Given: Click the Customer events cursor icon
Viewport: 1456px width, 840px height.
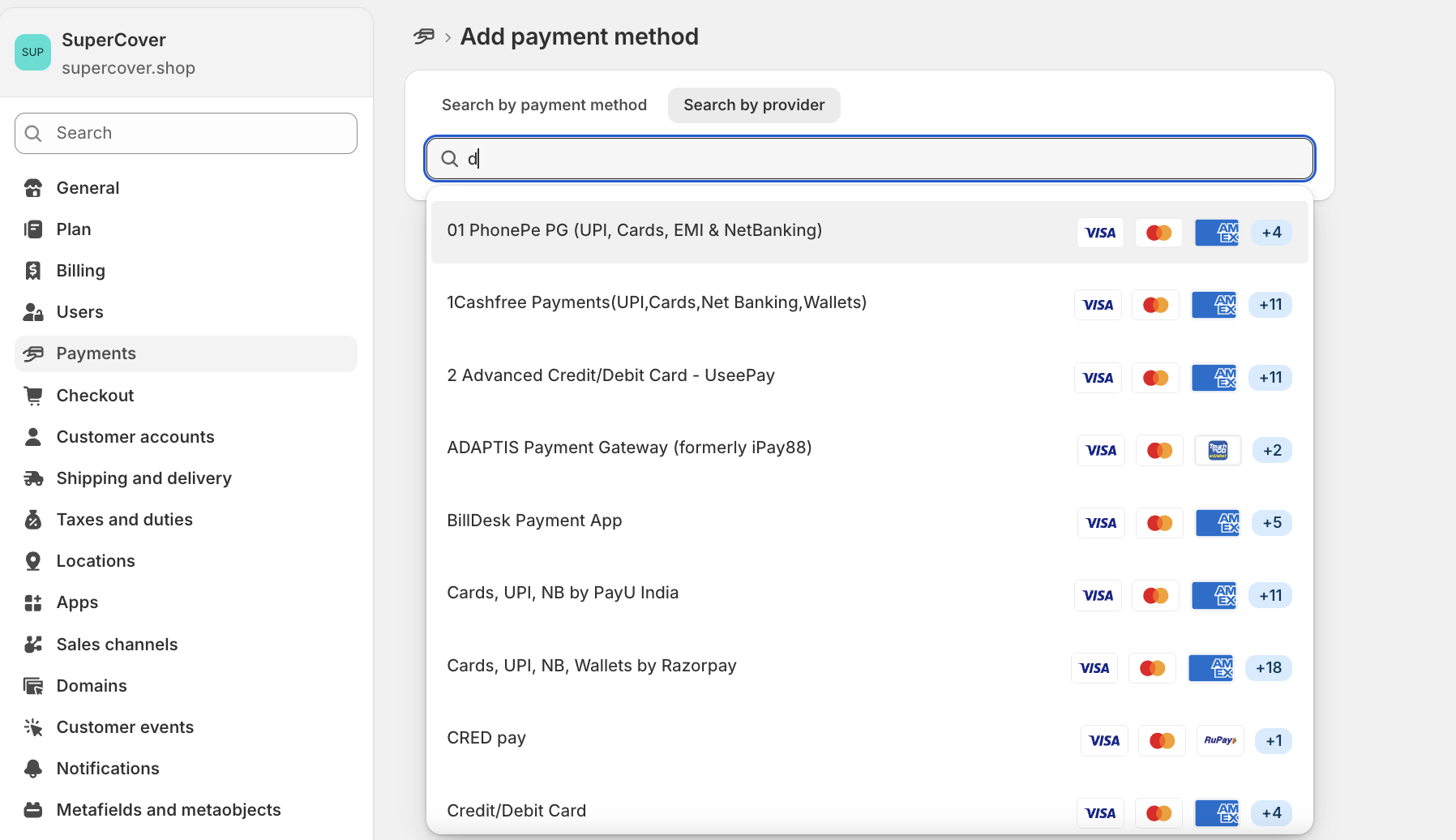Looking at the screenshot, I should (x=33, y=727).
